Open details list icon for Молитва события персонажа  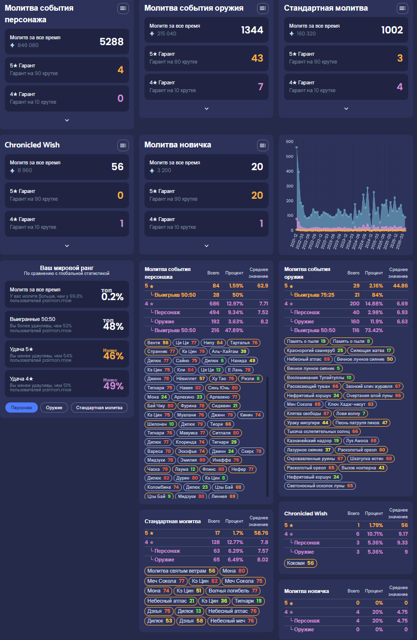click(x=123, y=8)
